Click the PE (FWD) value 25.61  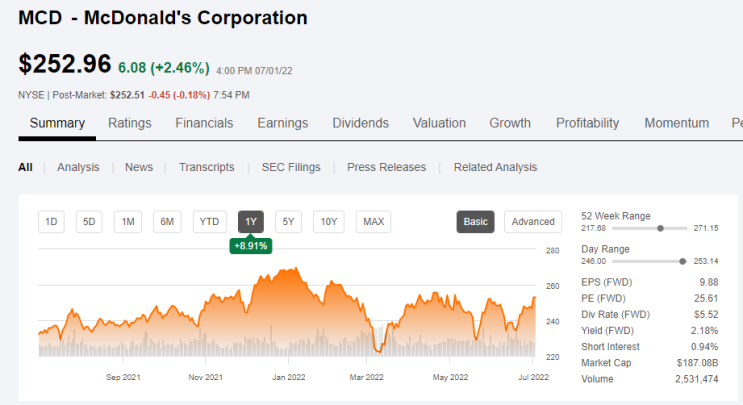click(706, 298)
